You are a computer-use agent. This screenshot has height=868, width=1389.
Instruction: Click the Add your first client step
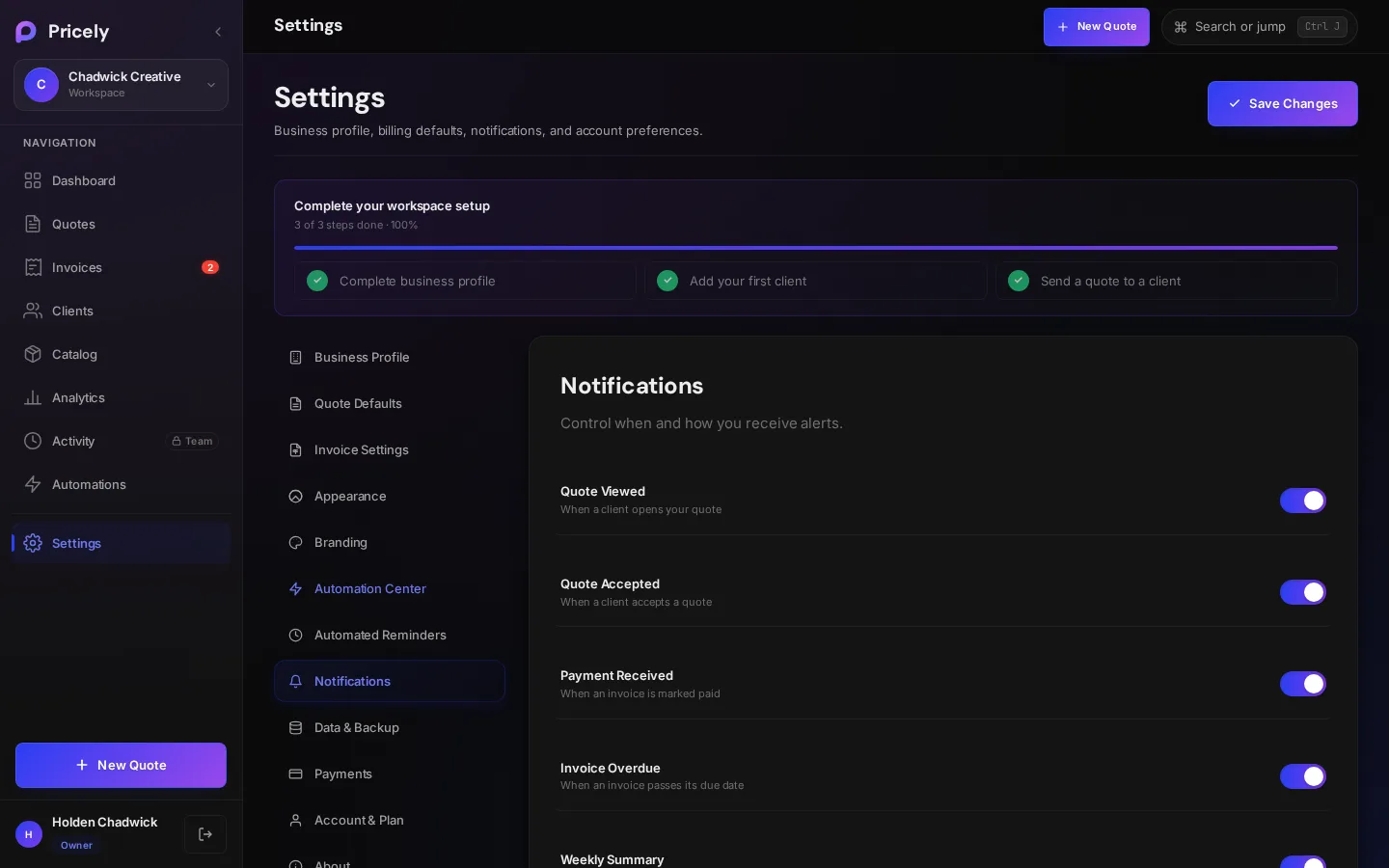tap(816, 281)
